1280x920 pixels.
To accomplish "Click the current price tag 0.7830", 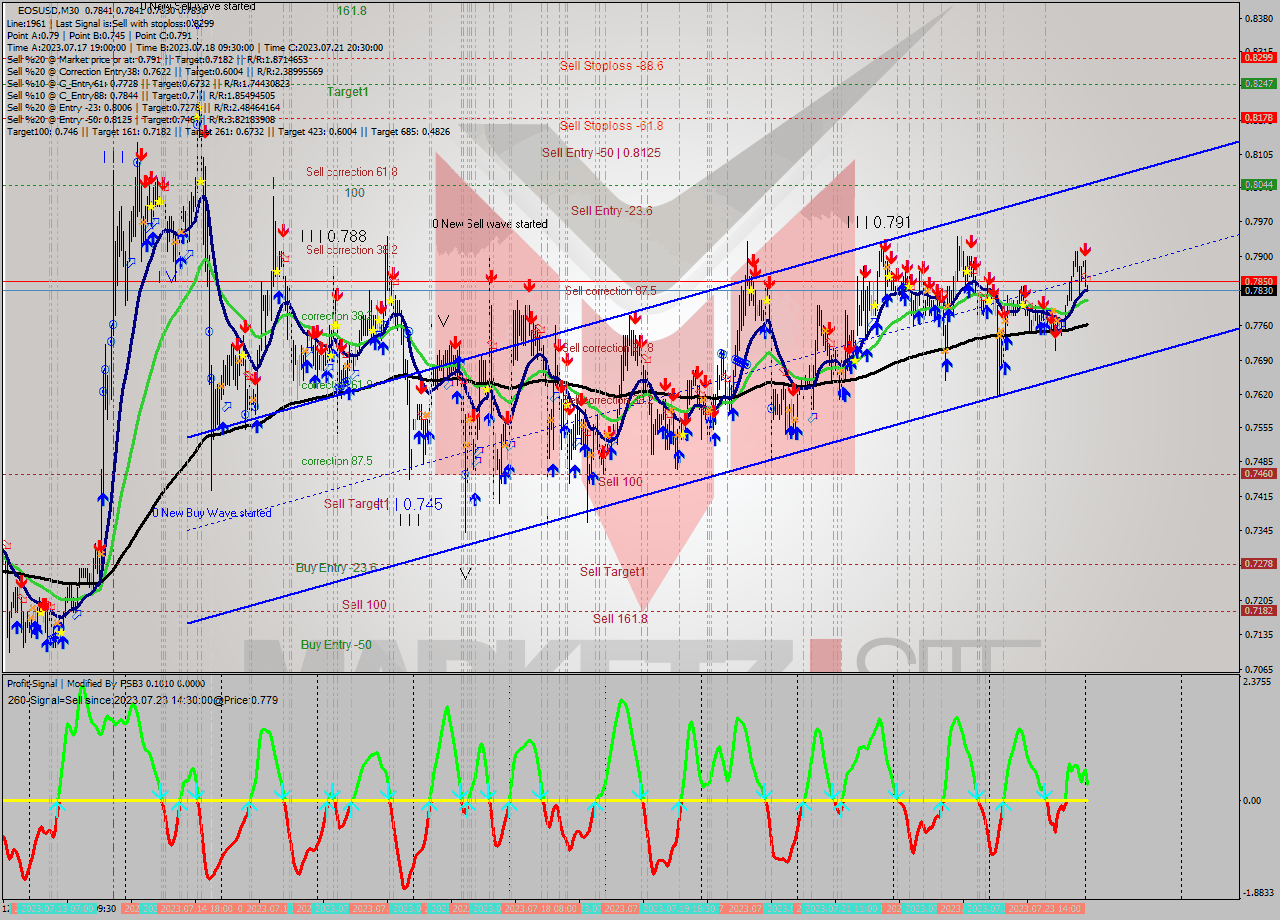I will 1258,291.
